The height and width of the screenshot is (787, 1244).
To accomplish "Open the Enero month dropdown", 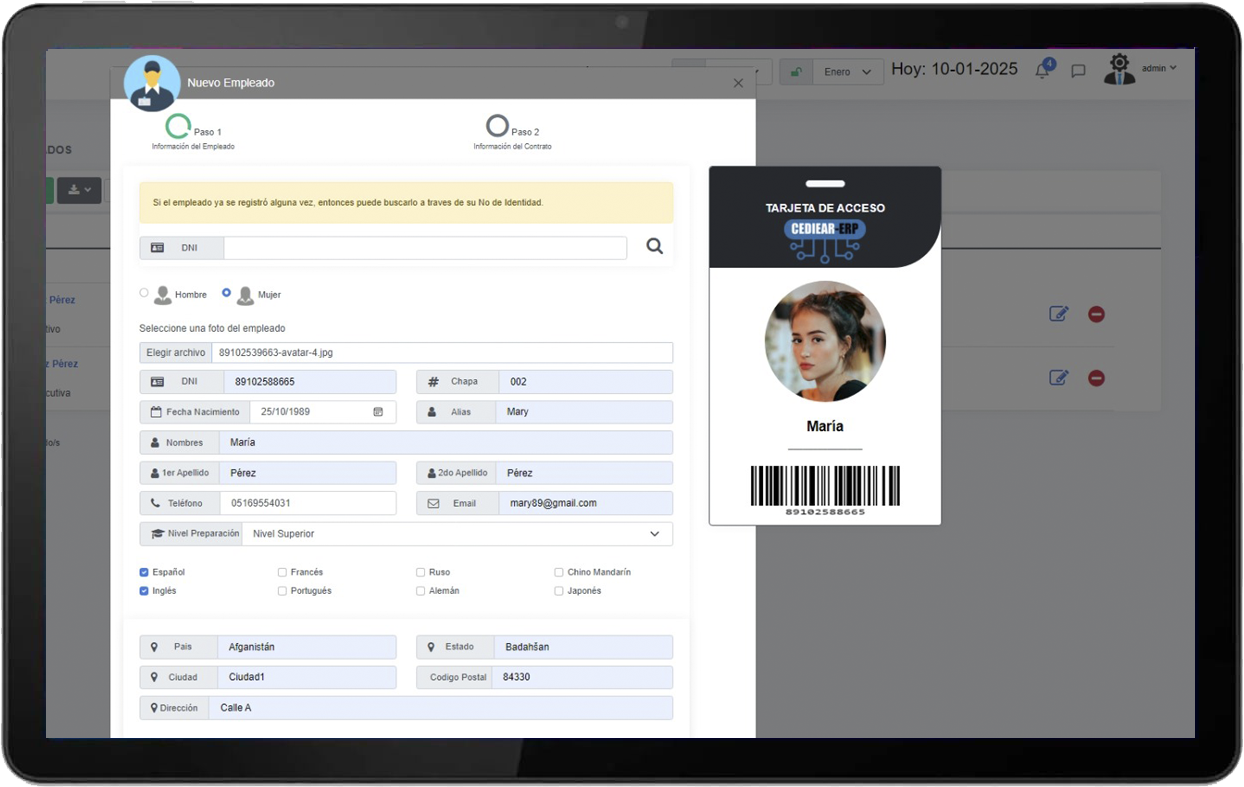I will [847, 72].
